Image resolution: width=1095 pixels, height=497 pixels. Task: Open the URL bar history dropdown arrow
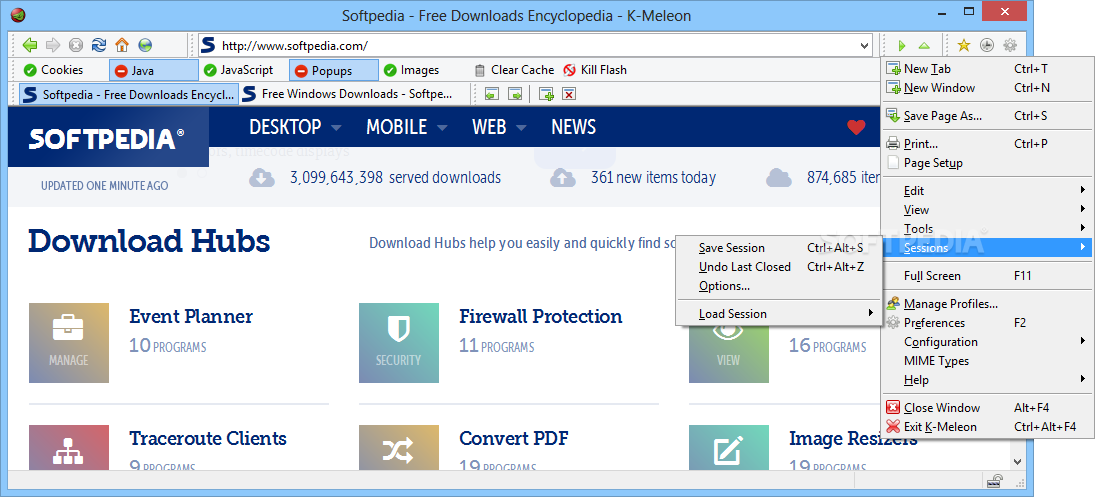[x=865, y=46]
